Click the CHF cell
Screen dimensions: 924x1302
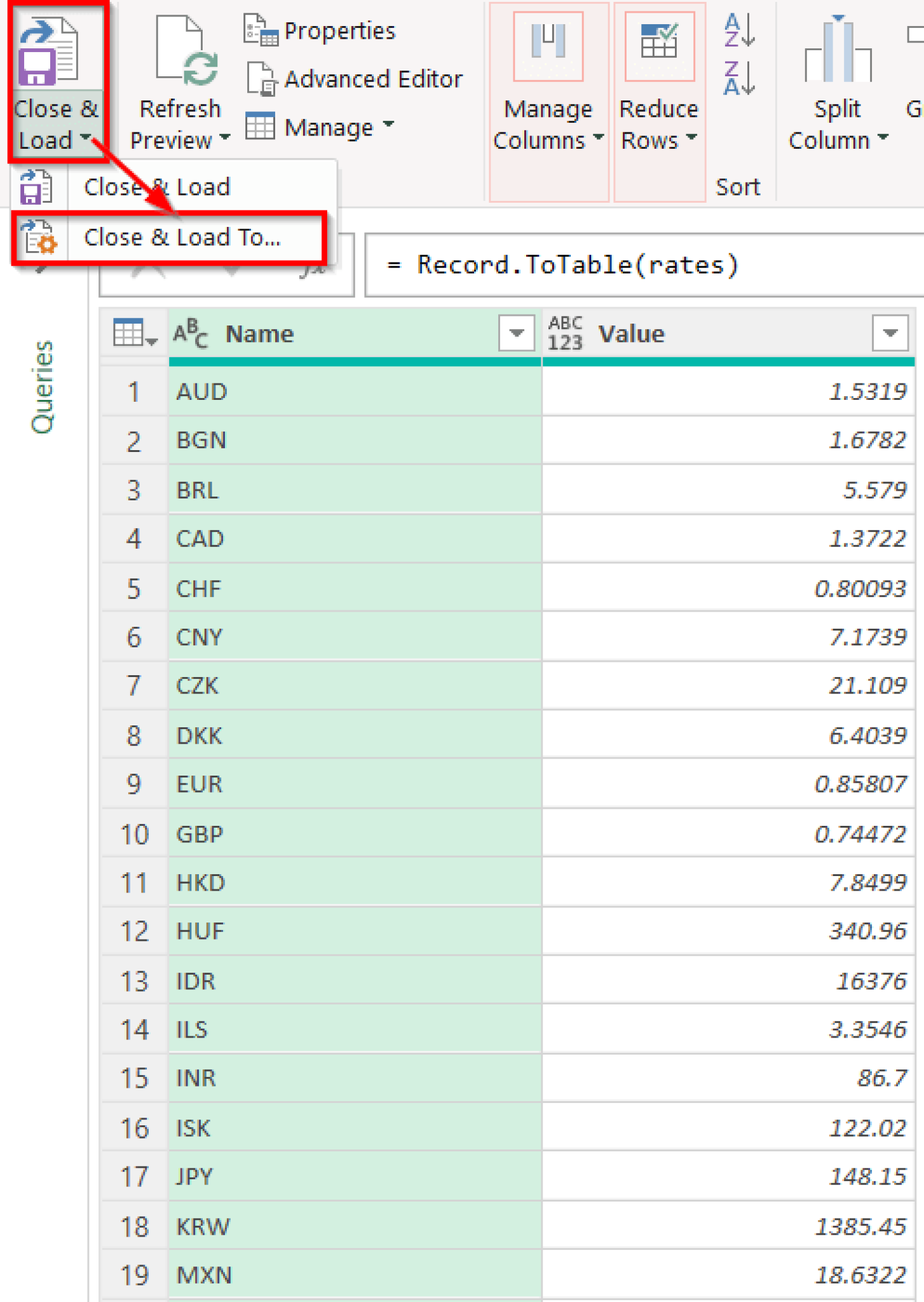click(x=355, y=589)
